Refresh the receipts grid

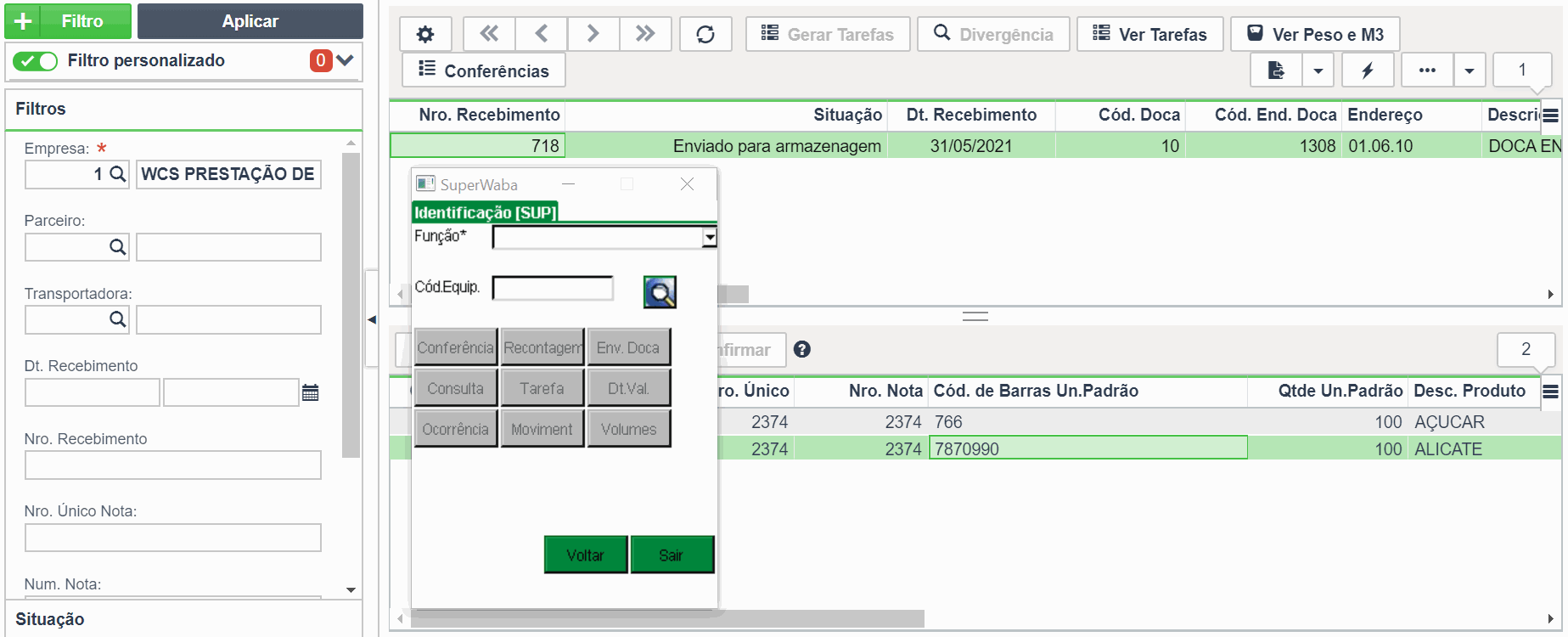[x=705, y=34]
